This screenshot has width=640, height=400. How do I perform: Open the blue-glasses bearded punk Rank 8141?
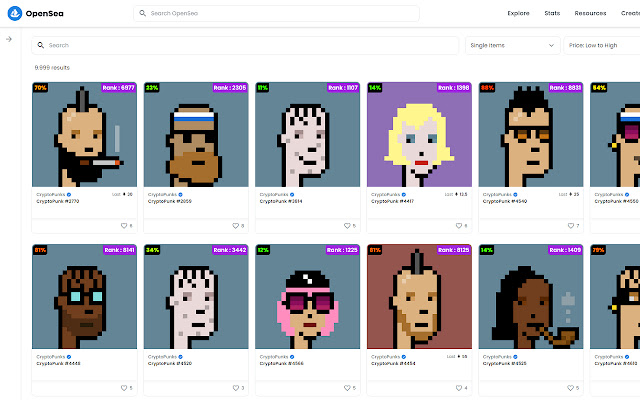pos(84,297)
